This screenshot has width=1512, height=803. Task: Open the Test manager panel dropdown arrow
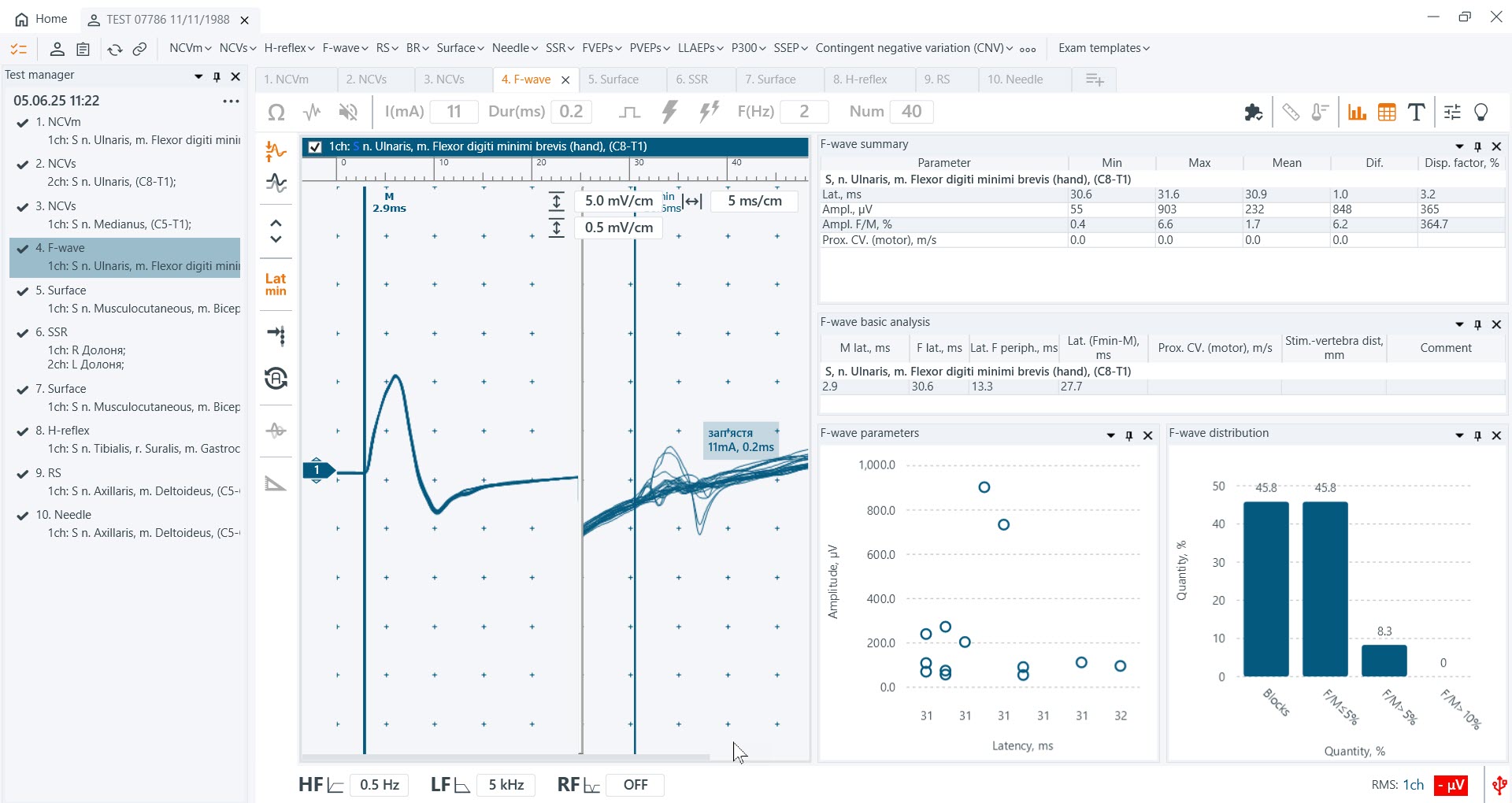click(198, 76)
